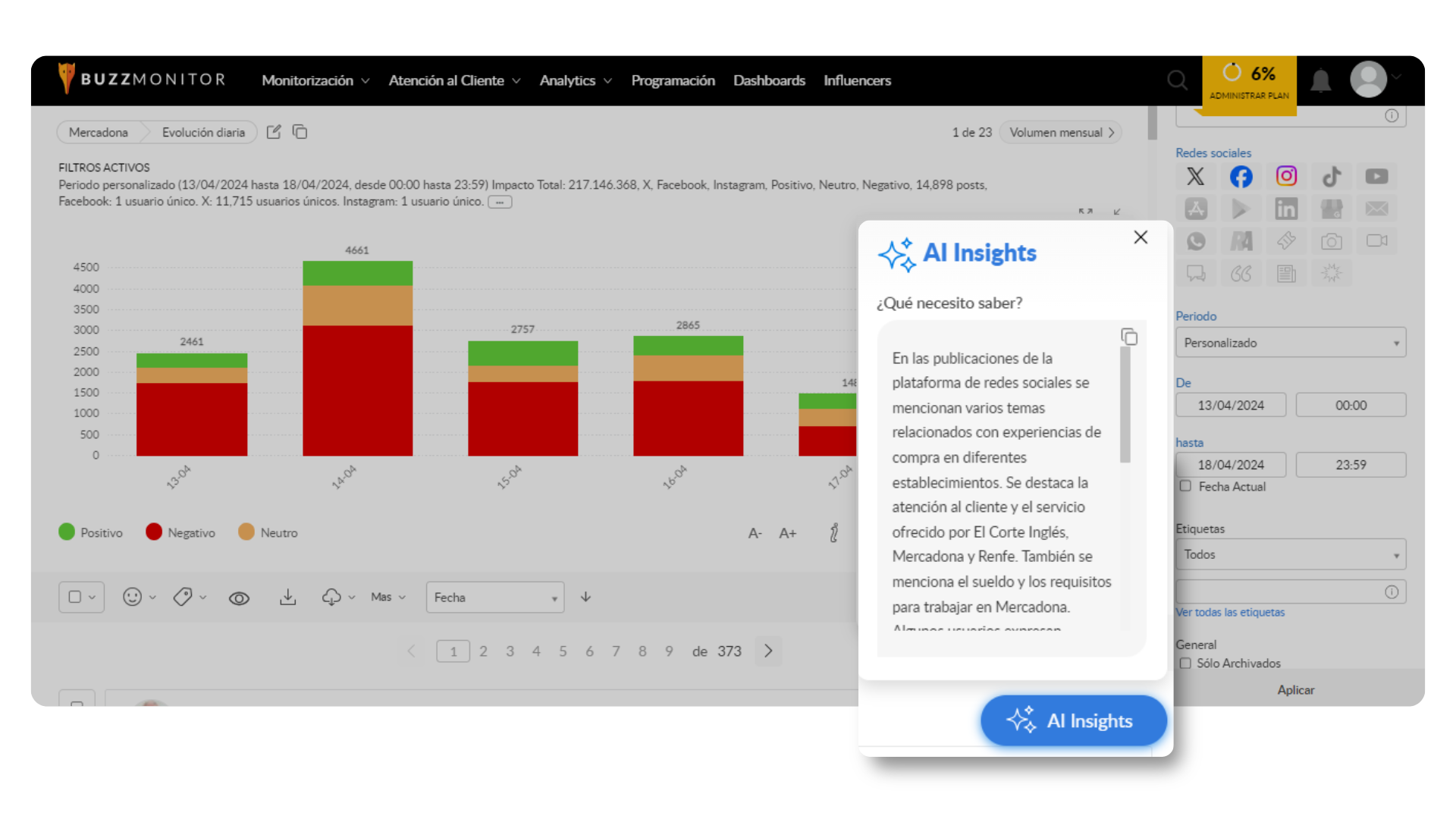
Task: Click the De date field 13/04/2024
Action: 1231,405
